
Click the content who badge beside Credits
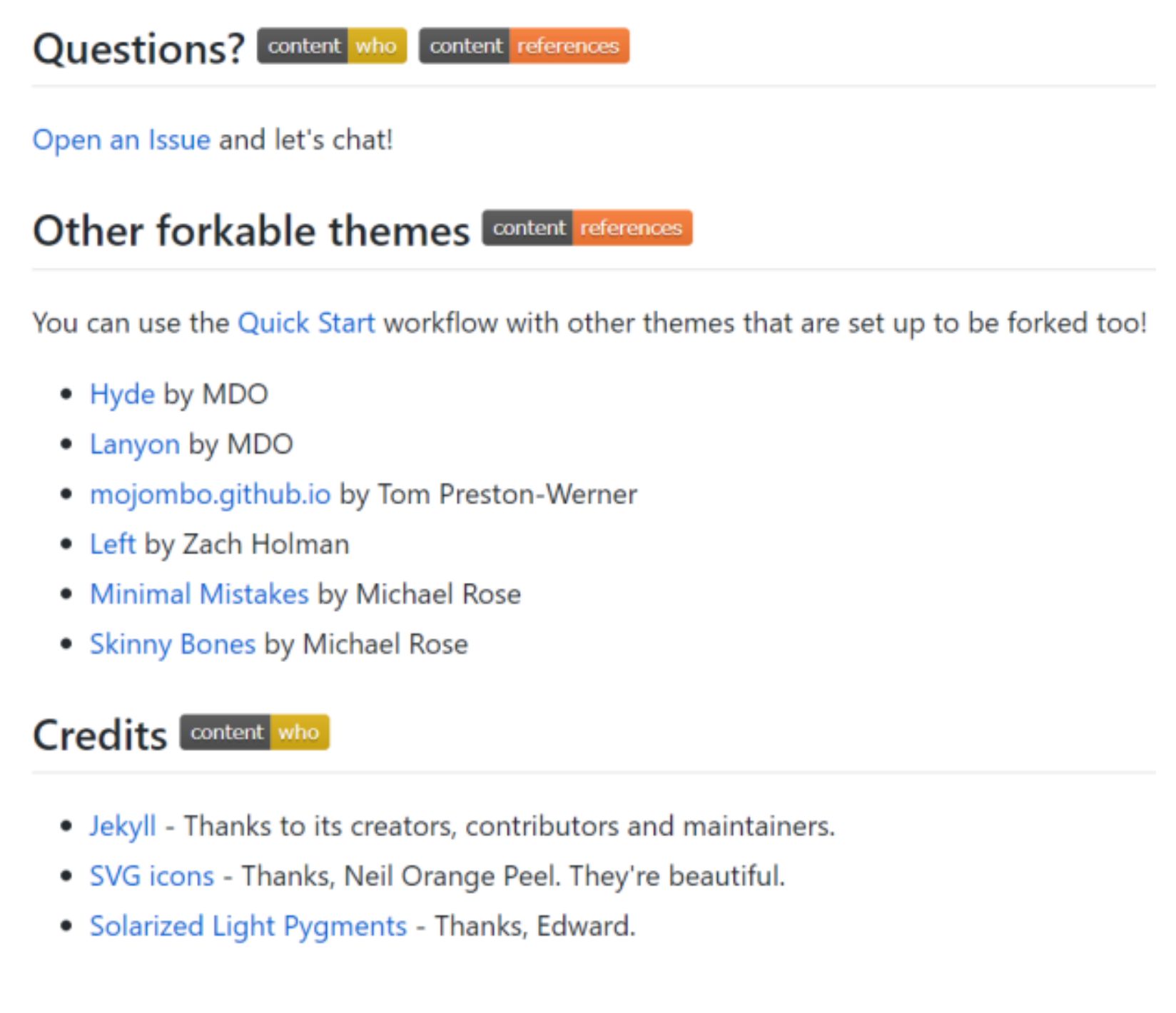coord(255,732)
